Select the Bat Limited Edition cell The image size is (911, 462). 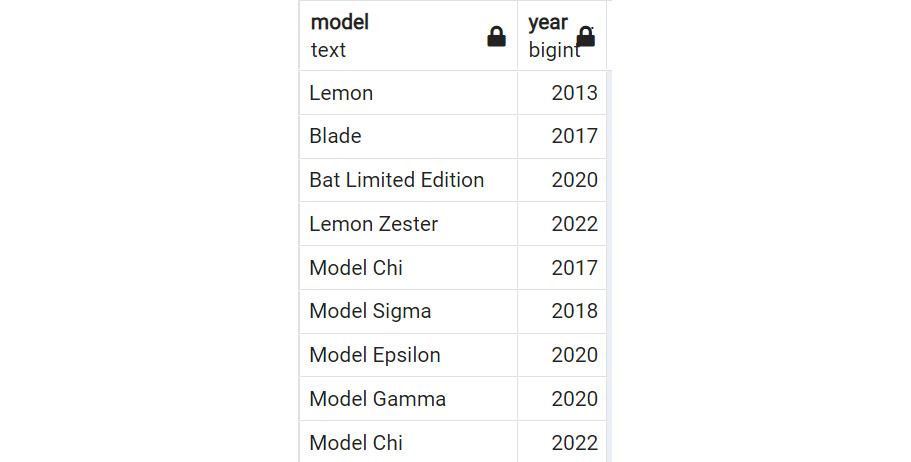pyautogui.click(x=408, y=180)
